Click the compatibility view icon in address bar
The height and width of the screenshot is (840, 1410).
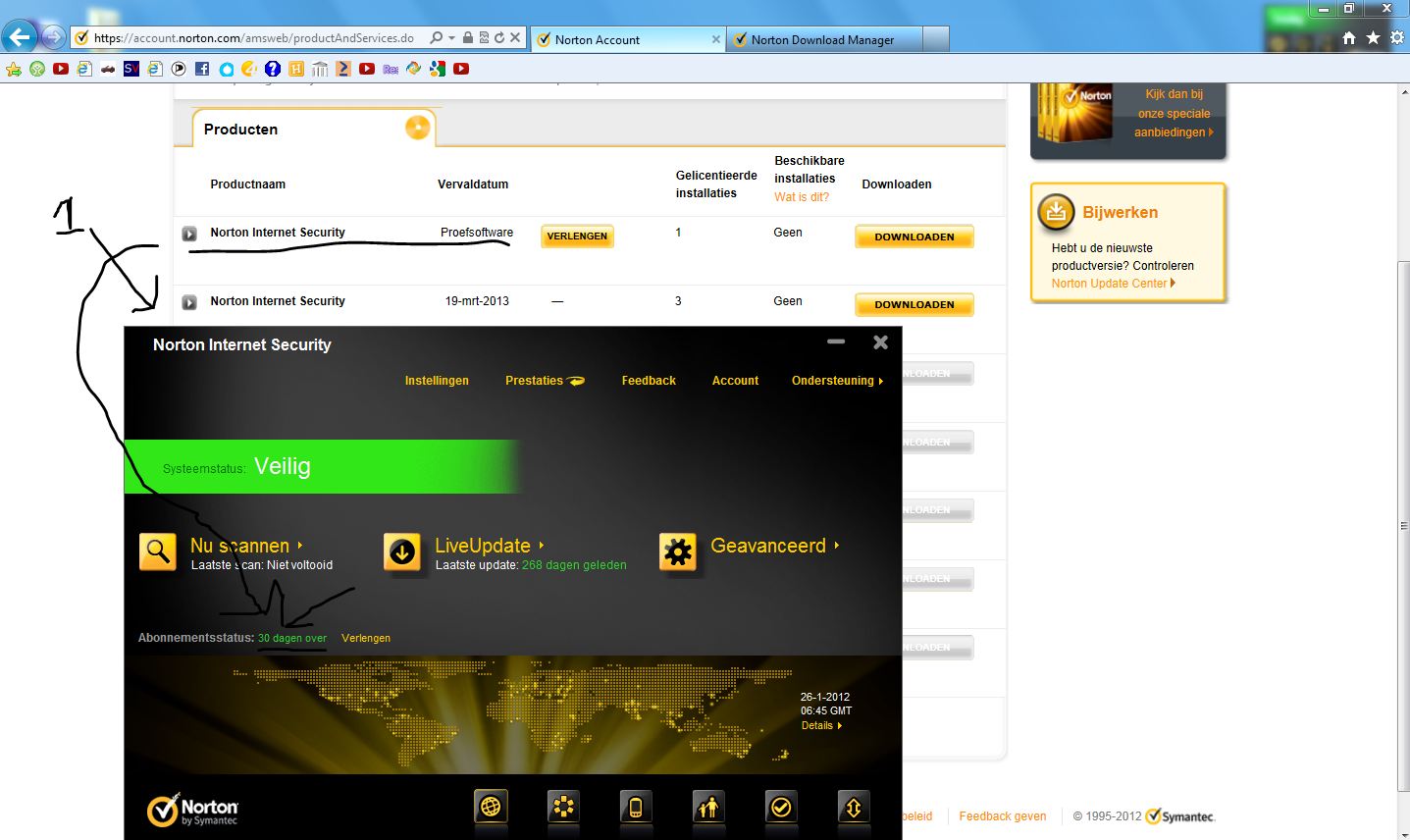tap(485, 38)
